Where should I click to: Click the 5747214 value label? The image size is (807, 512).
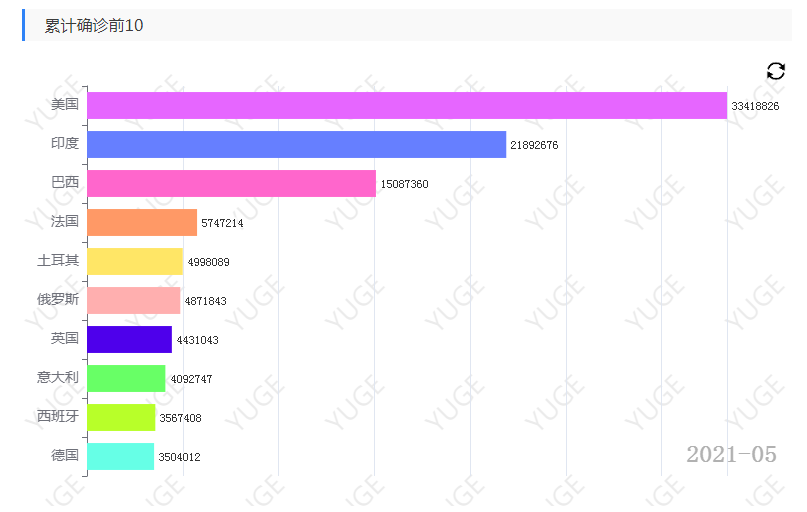point(222,223)
